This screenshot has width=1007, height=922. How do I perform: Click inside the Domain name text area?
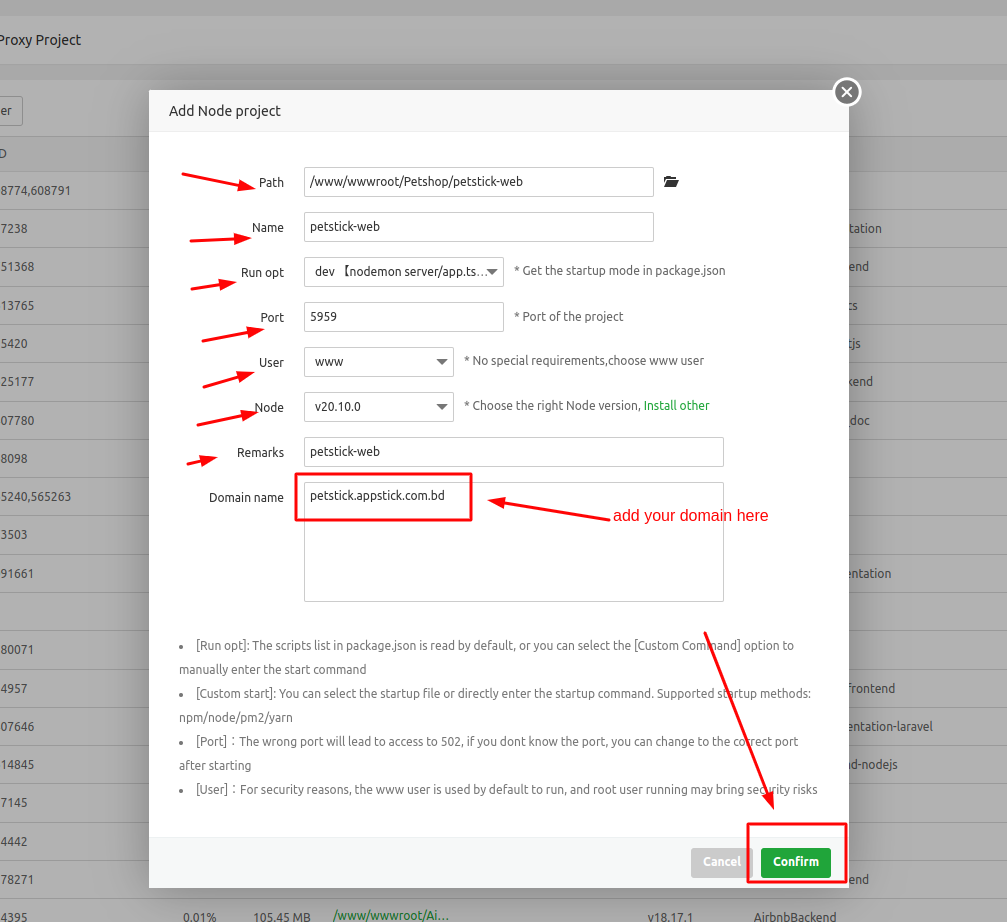[x=513, y=560]
